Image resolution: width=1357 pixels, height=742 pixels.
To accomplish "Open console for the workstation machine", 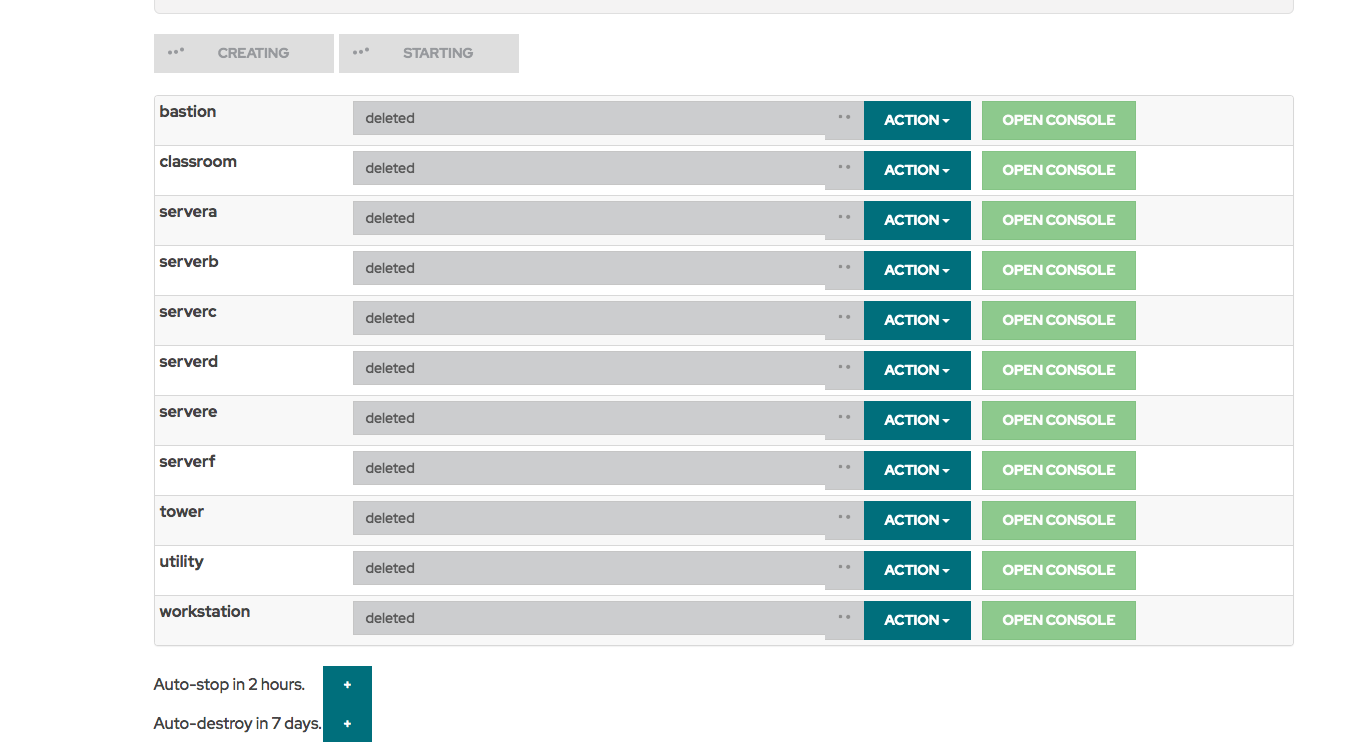I will pyautogui.click(x=1058, y=620).
